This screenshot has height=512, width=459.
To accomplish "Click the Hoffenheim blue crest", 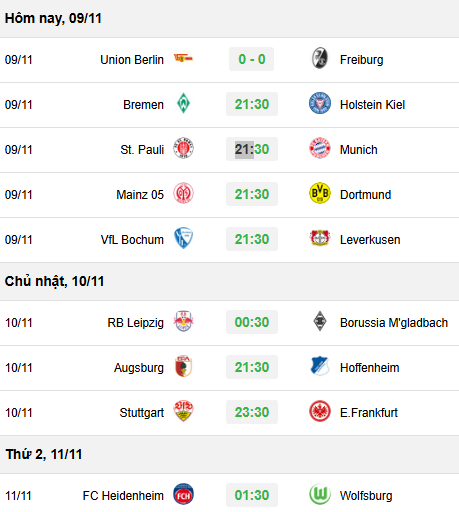I will pos(320,366).
